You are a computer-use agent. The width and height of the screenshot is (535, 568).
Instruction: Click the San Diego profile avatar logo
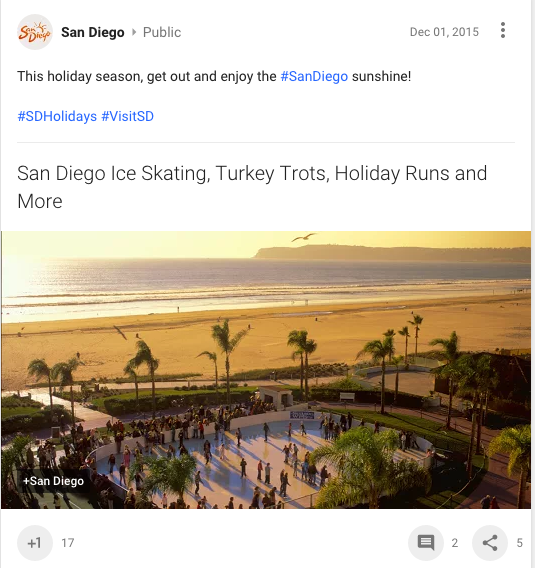(35, 32)
